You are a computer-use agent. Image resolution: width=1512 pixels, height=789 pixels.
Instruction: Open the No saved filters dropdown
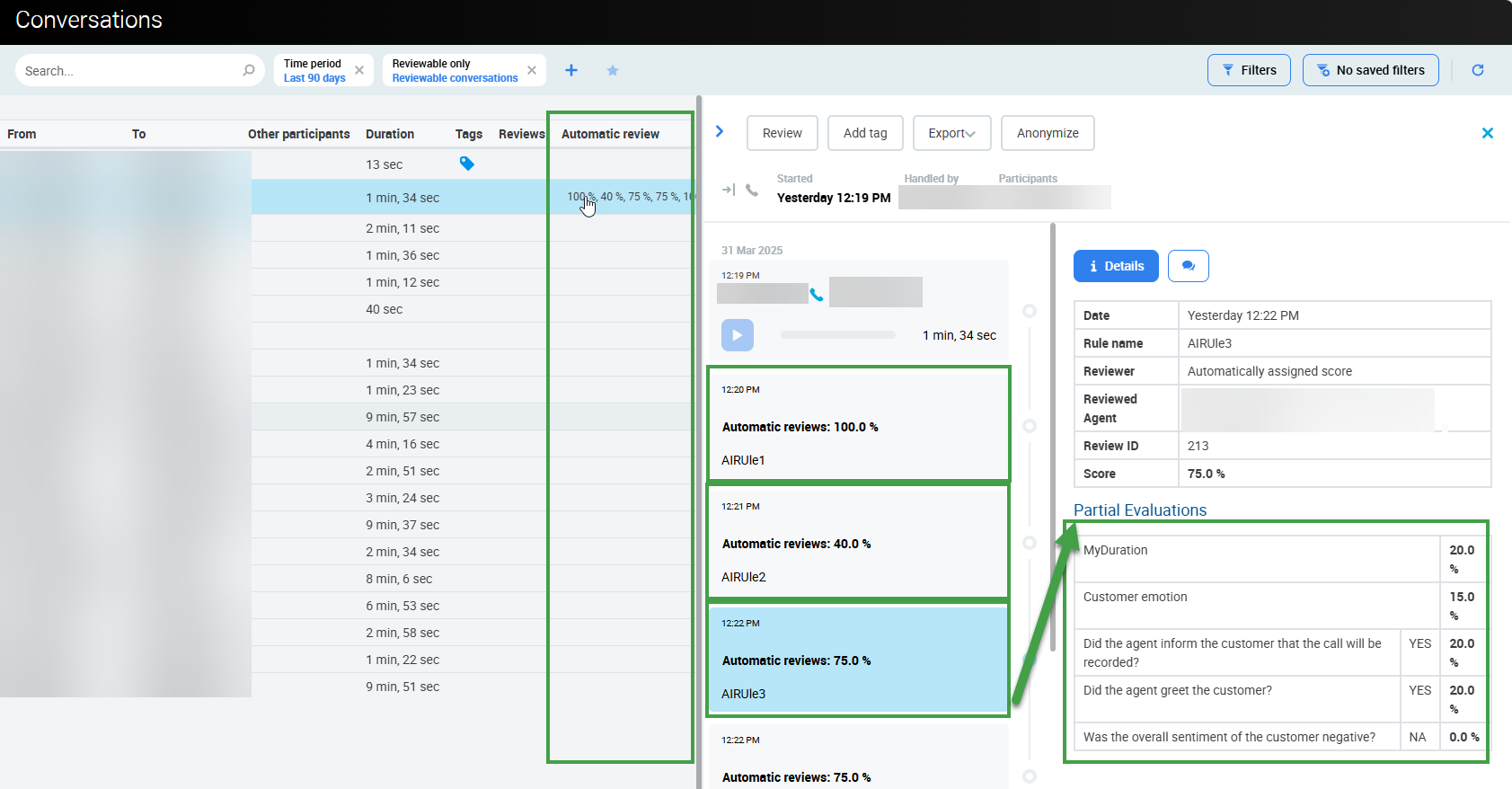[1370, 70]
